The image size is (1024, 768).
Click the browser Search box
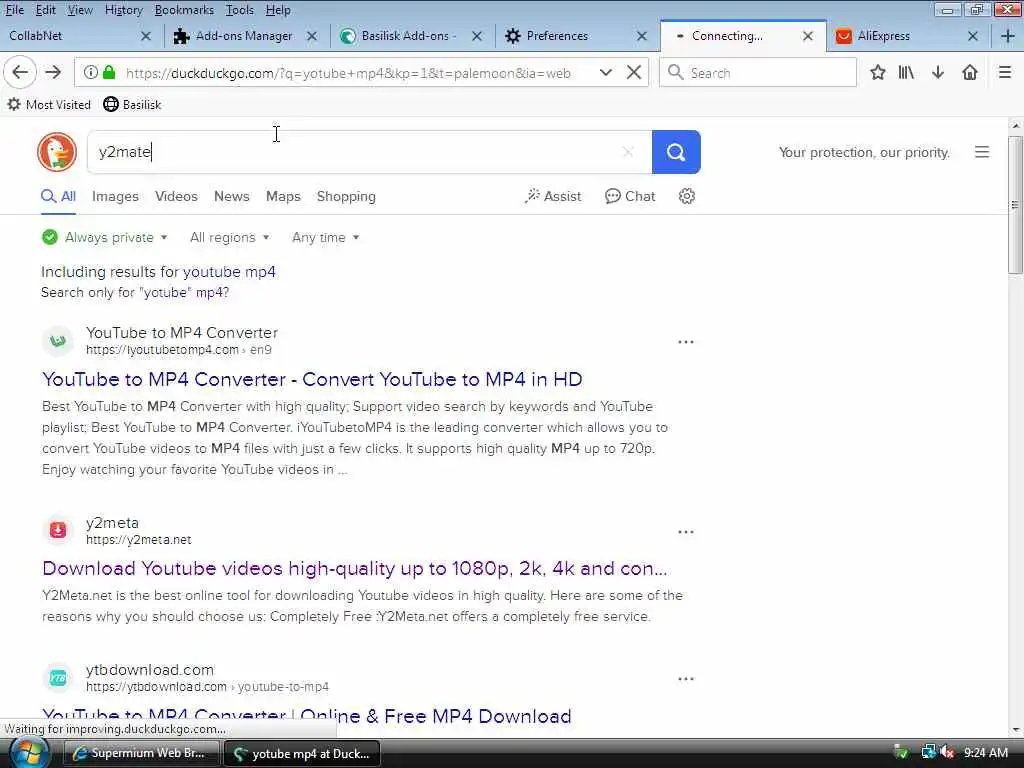[x=758, y=72]
